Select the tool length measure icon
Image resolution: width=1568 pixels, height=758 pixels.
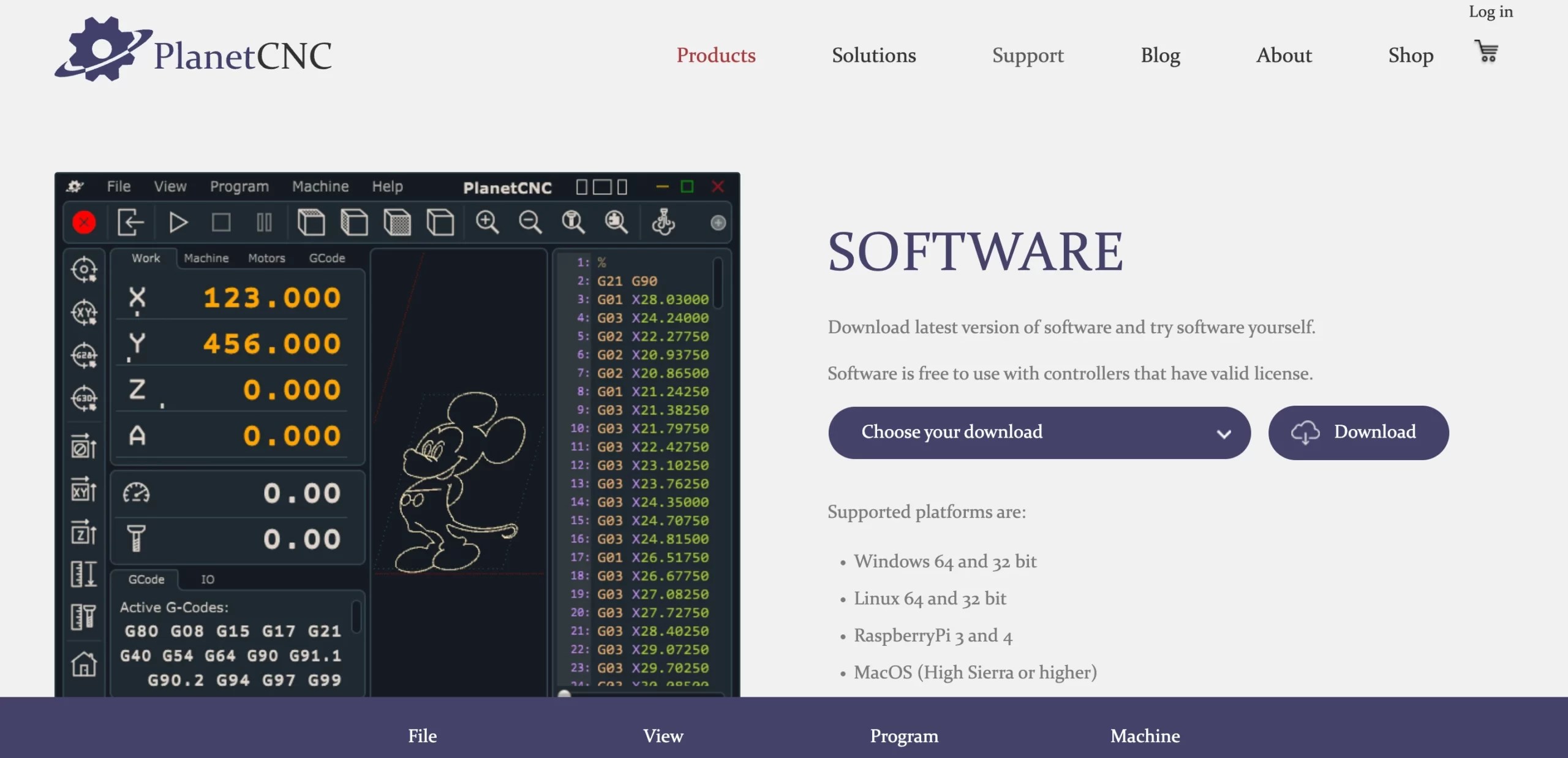[84, 617]
